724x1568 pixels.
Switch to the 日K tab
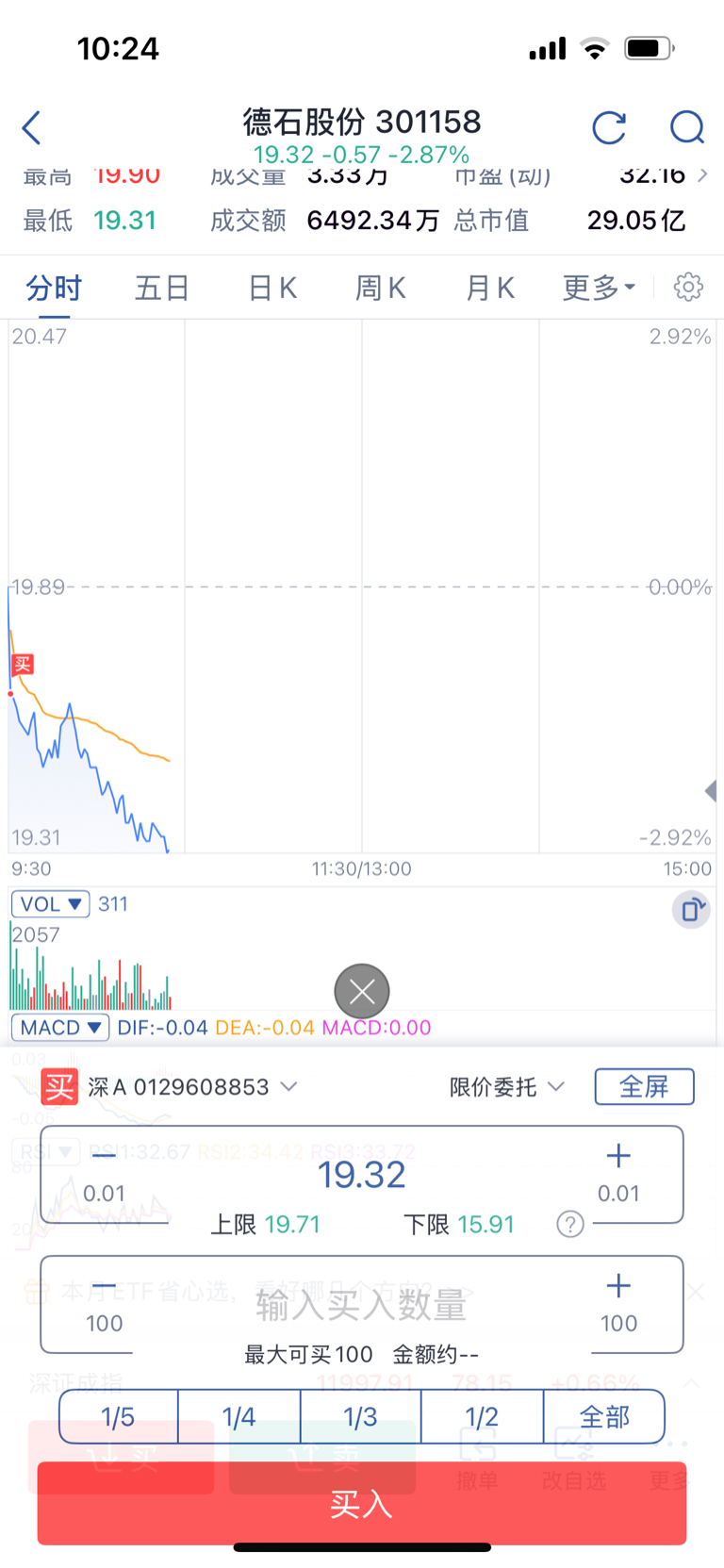tap(272, 288)
